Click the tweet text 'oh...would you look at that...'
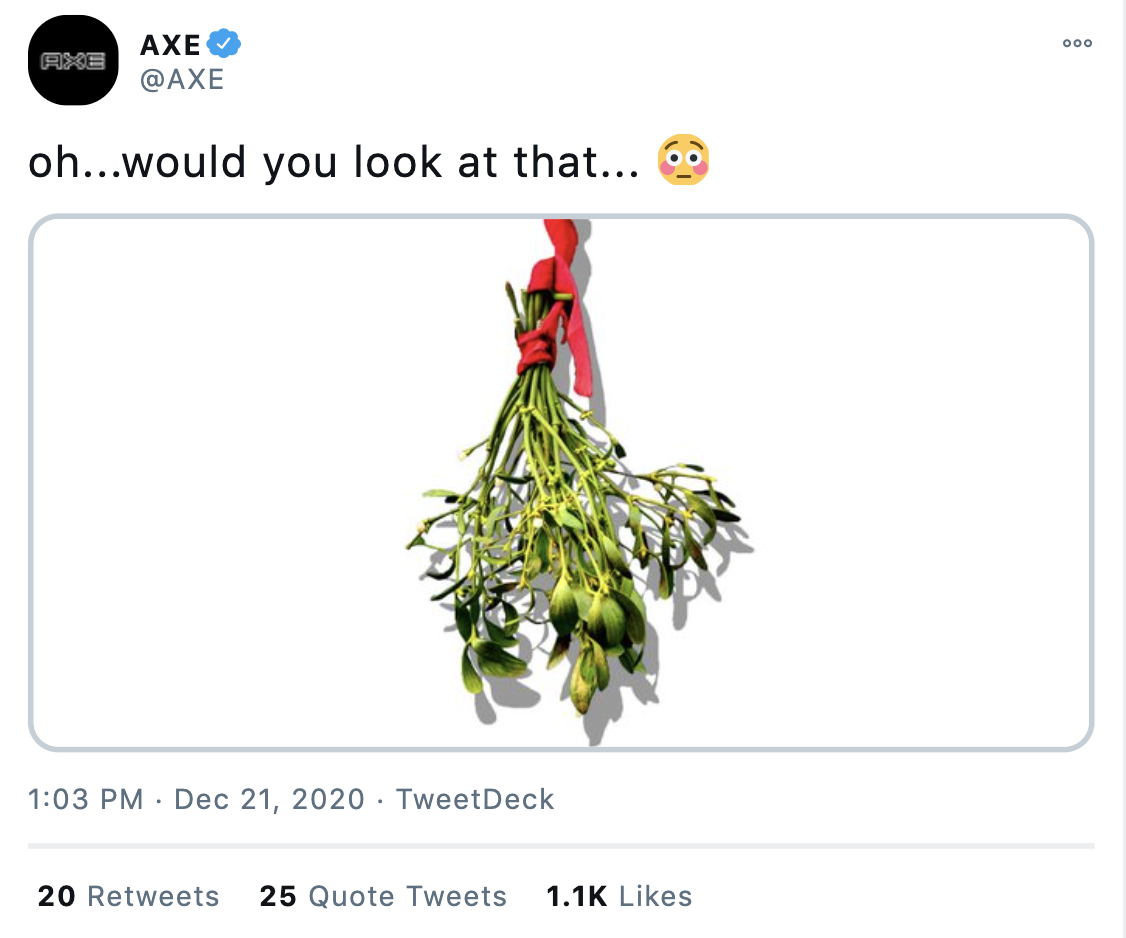Image resolution: width=1126 pixels, height=938 pixels. [x=333, y=162]
